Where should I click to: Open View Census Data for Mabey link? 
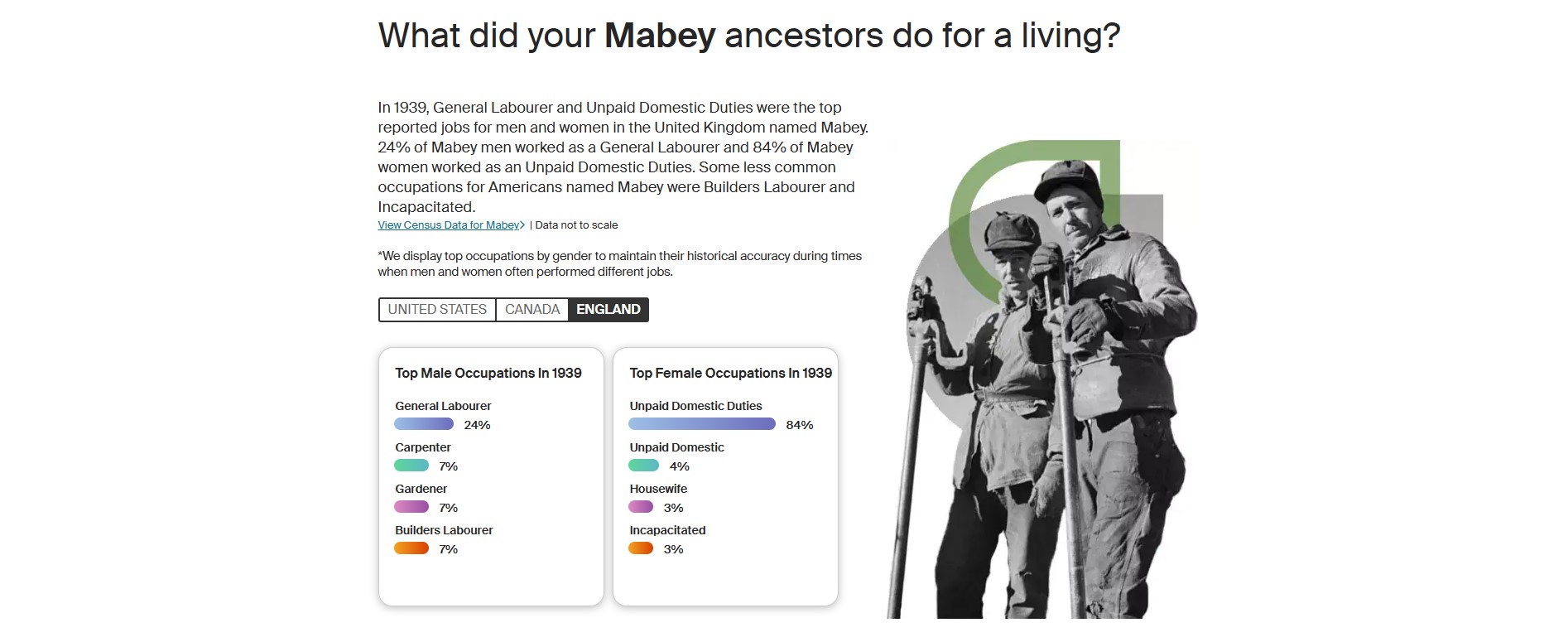(x=448, y=225)
